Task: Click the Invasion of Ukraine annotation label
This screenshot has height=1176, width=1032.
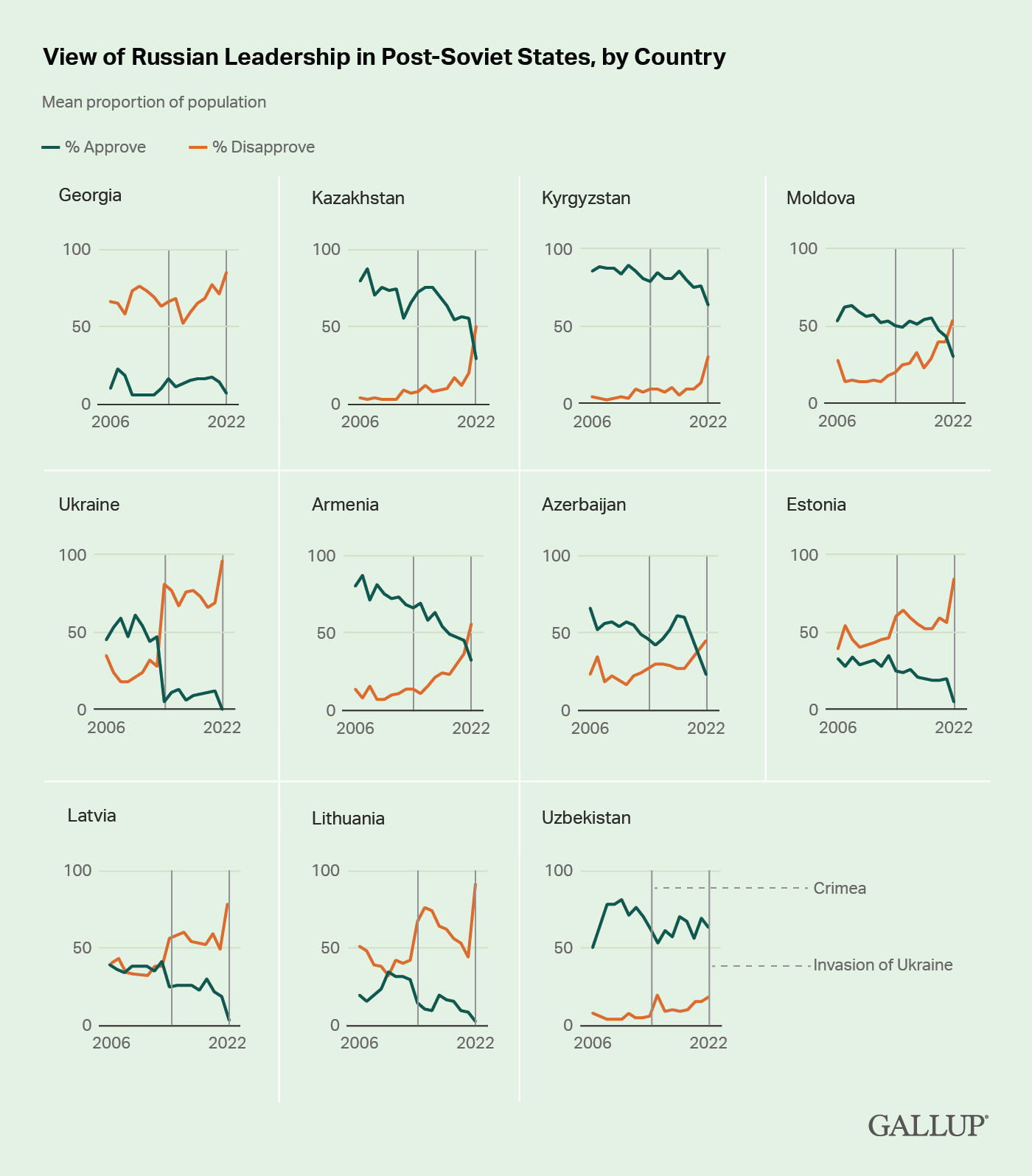Action: click(882, 965)
